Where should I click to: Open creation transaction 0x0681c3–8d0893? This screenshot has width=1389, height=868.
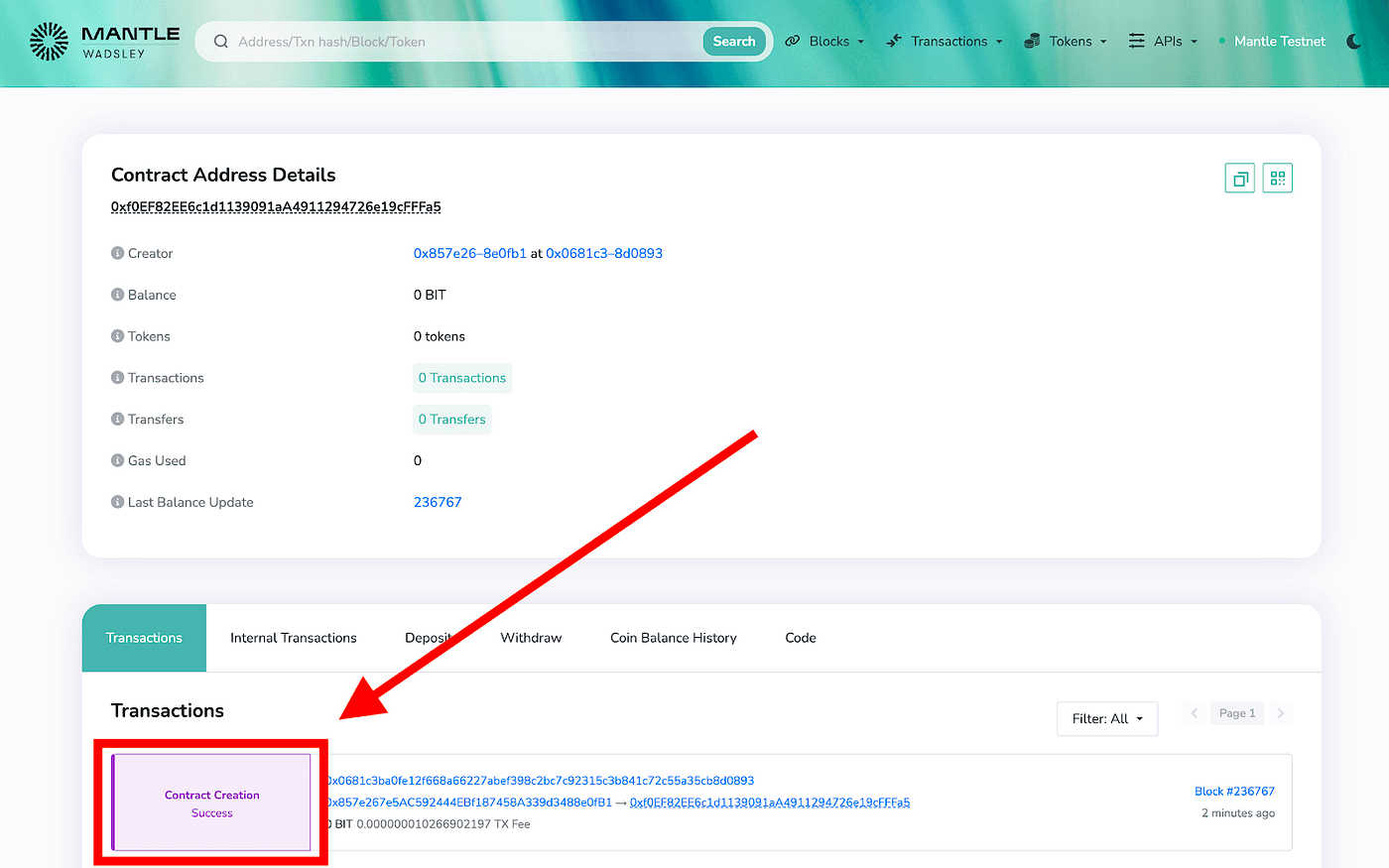[604, 253]
